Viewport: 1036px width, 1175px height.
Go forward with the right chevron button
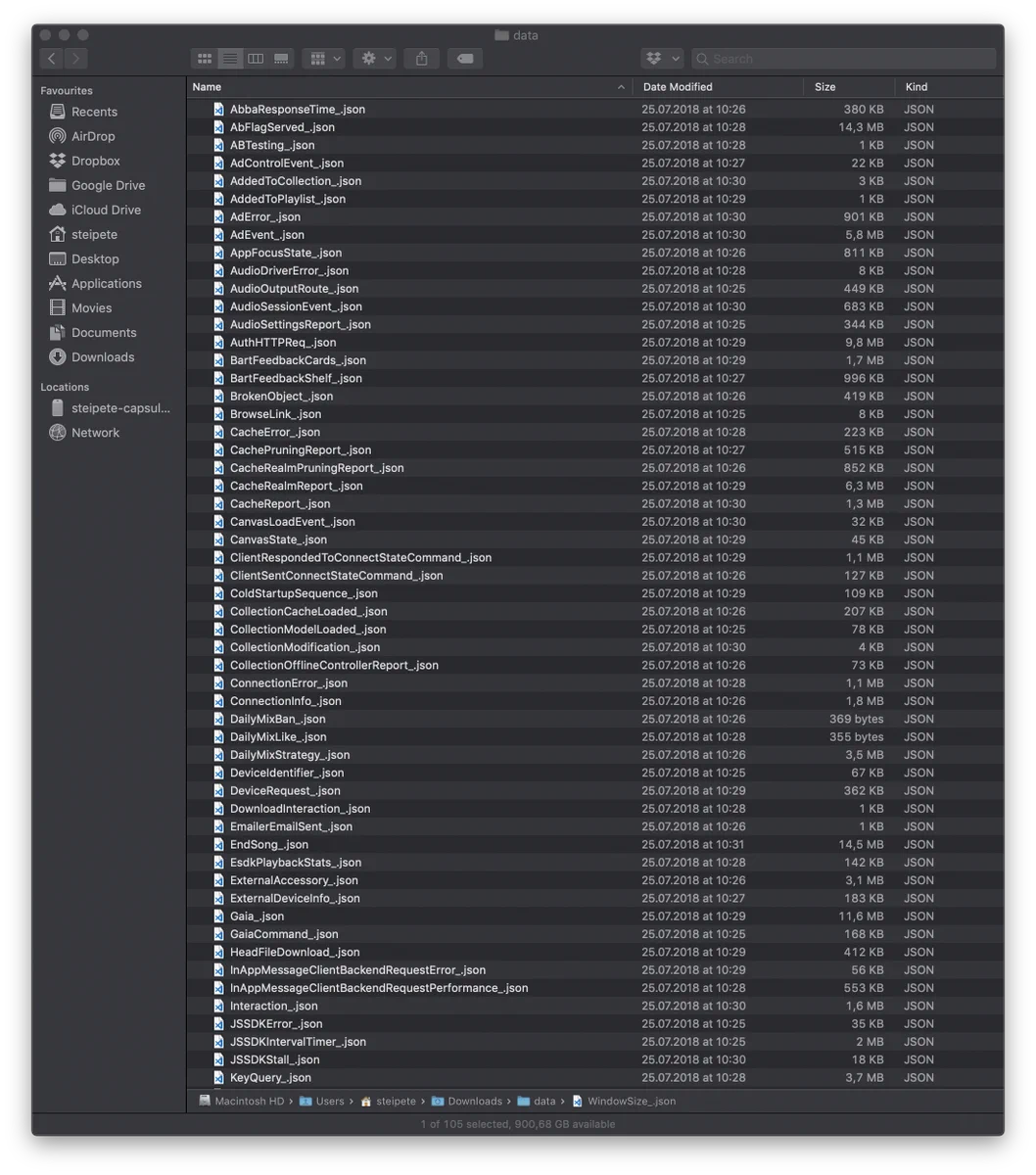coord(76,59)
